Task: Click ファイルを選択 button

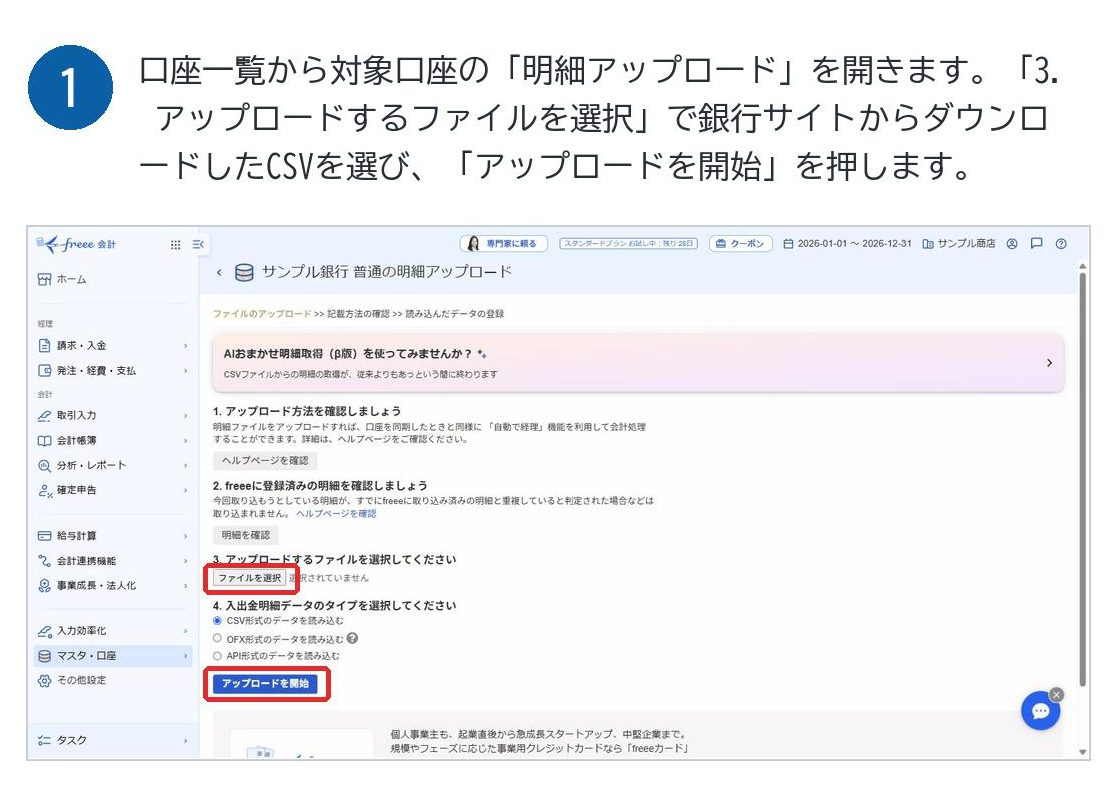Action: pos(249,579)
